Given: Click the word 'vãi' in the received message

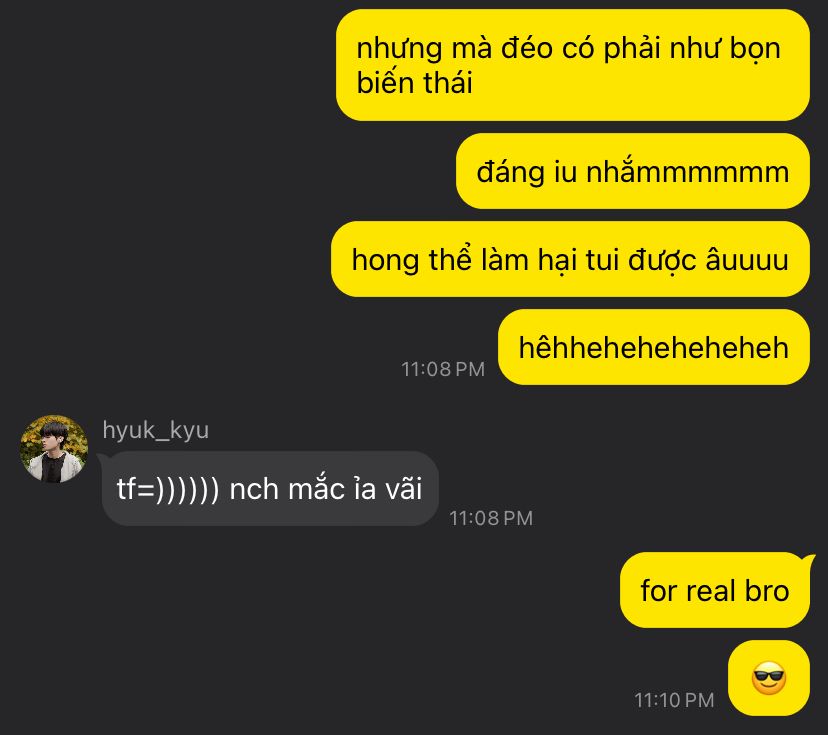Looking at the screenshot, I should (x=403, y=488).
